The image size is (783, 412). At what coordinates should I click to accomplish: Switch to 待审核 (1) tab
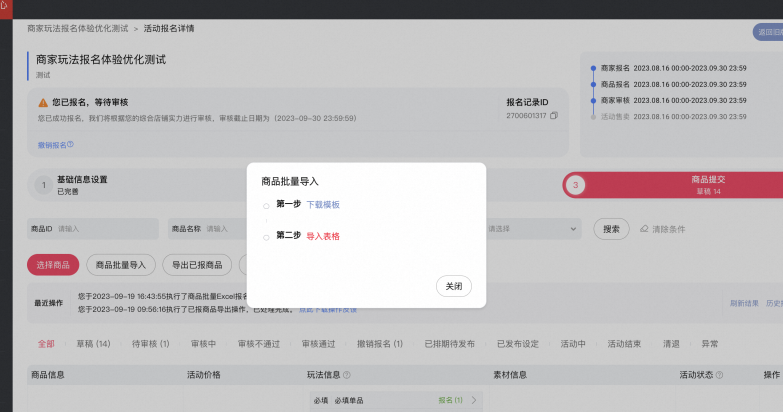pyautogui.click(x=150, y=344)
